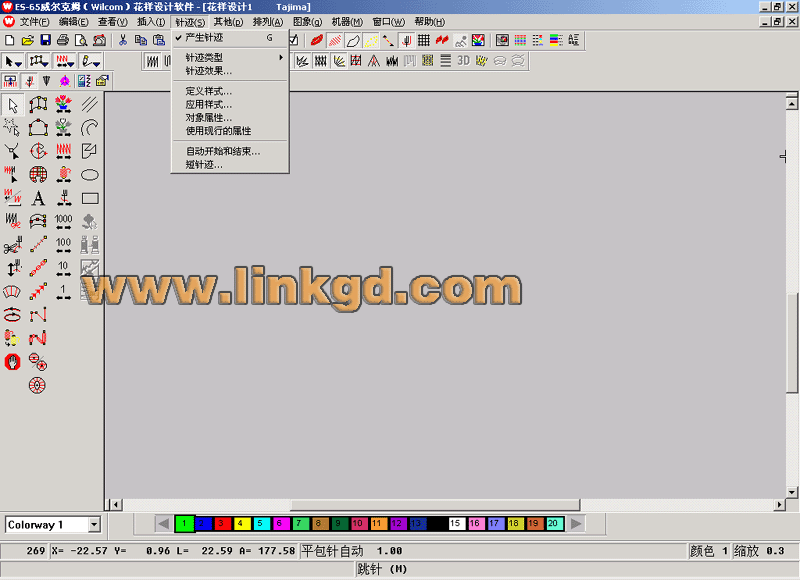Open the 文件(F) menu
The image size is (800, 580).
[34, 21]
